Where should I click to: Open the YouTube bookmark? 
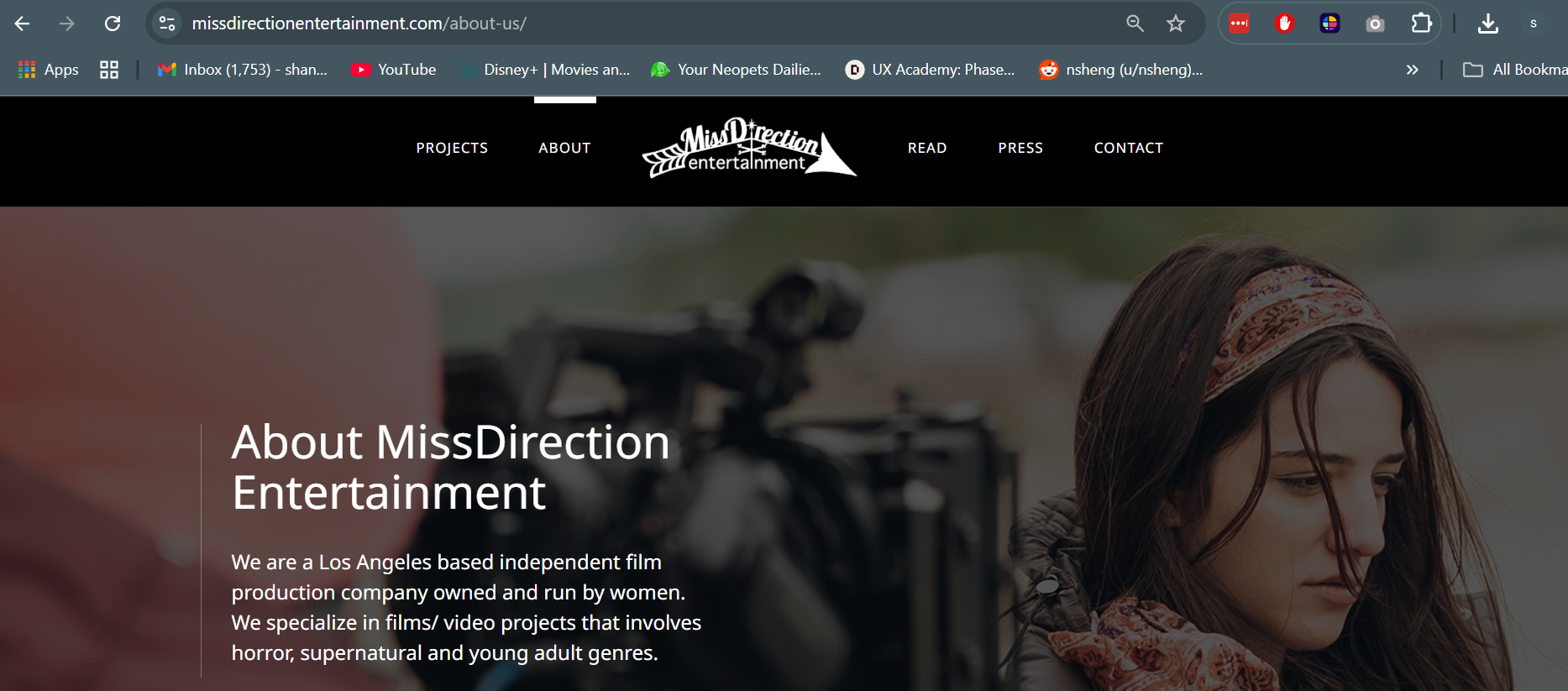click(x=394, y=70)
